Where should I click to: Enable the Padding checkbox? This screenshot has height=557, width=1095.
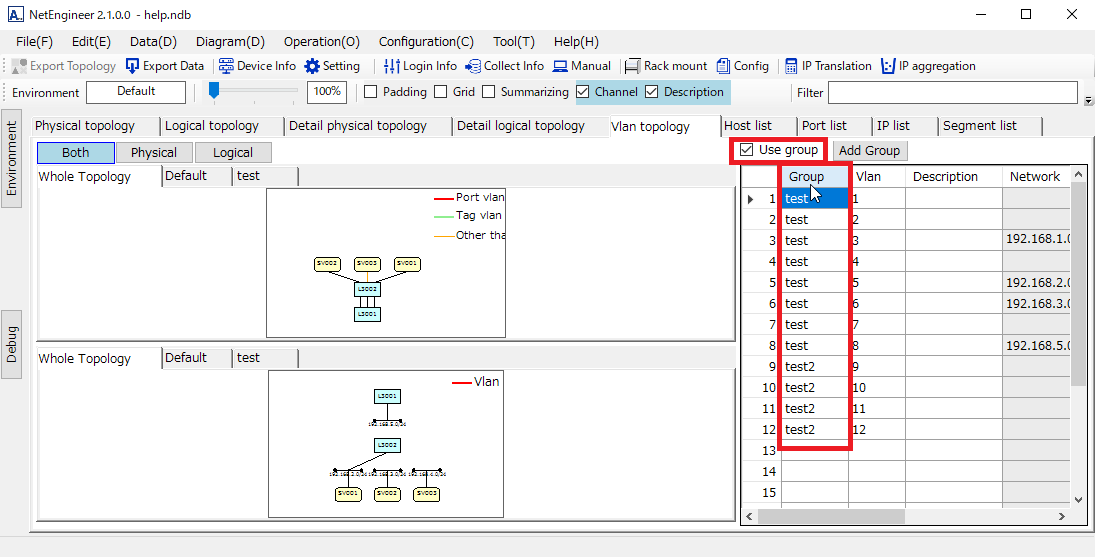point(370,92)
